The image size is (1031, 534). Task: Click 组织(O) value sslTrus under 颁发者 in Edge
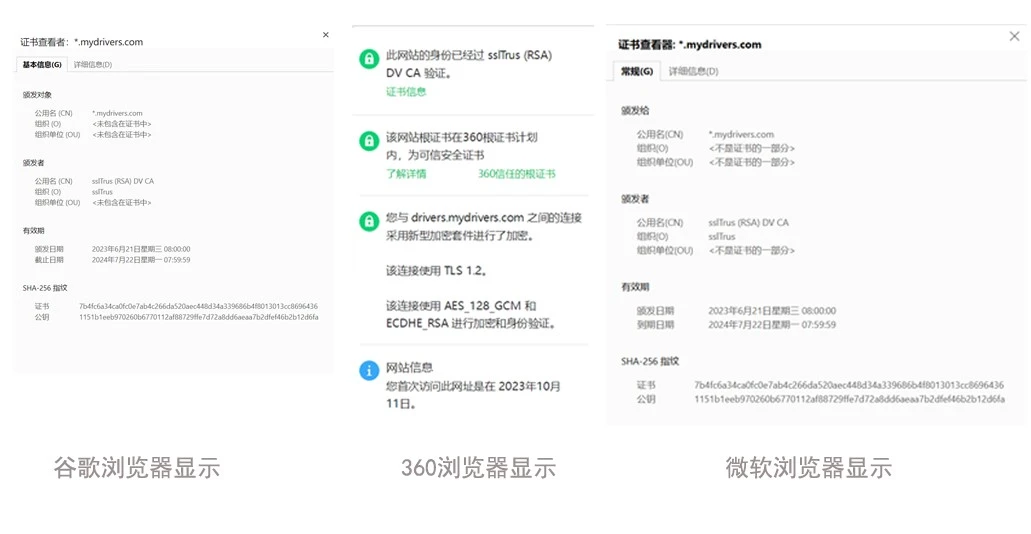722,237
